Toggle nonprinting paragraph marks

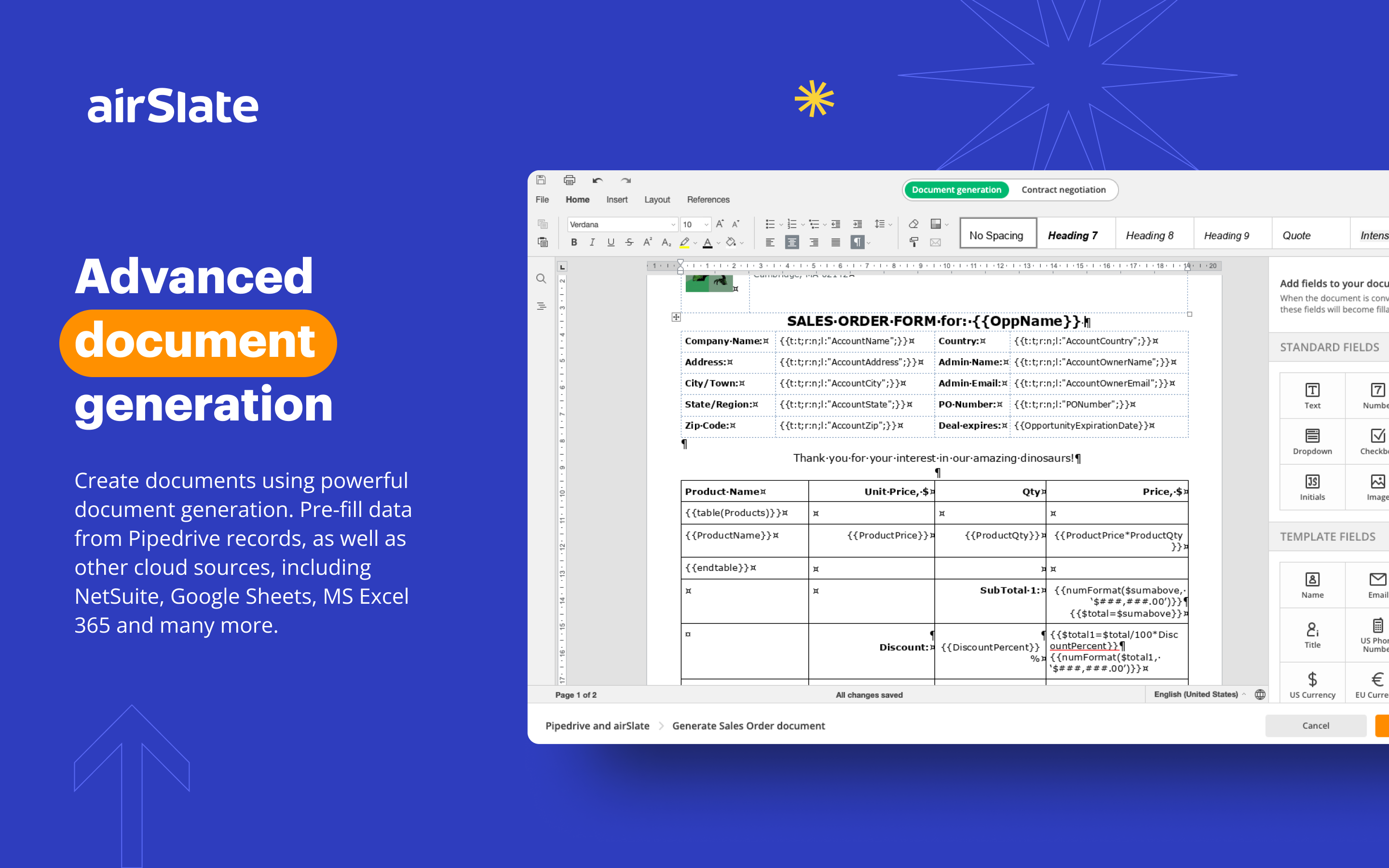point(857,242)
